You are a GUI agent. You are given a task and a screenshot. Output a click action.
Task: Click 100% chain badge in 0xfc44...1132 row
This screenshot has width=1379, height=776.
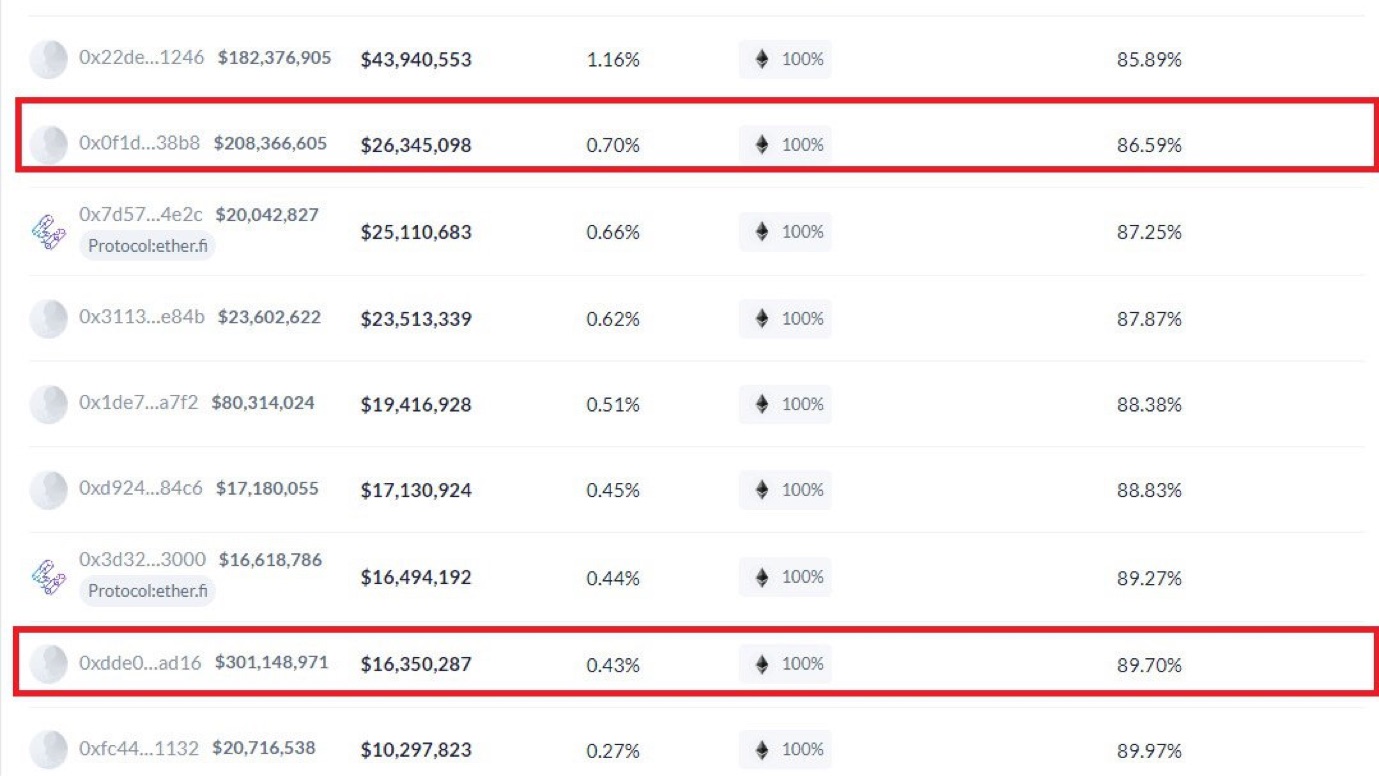point(785,749)
